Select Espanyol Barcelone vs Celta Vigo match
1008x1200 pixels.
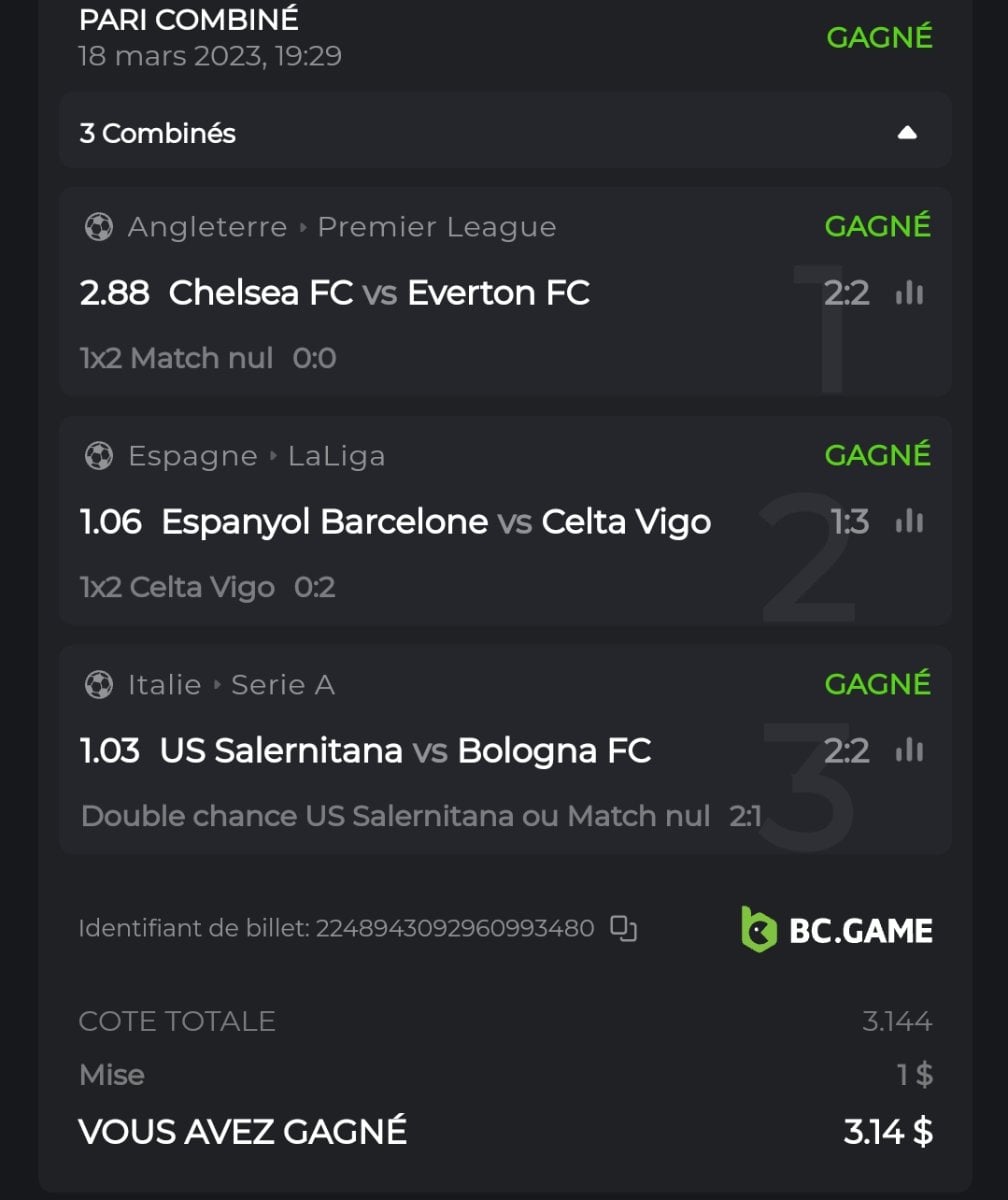pos(436,521)
